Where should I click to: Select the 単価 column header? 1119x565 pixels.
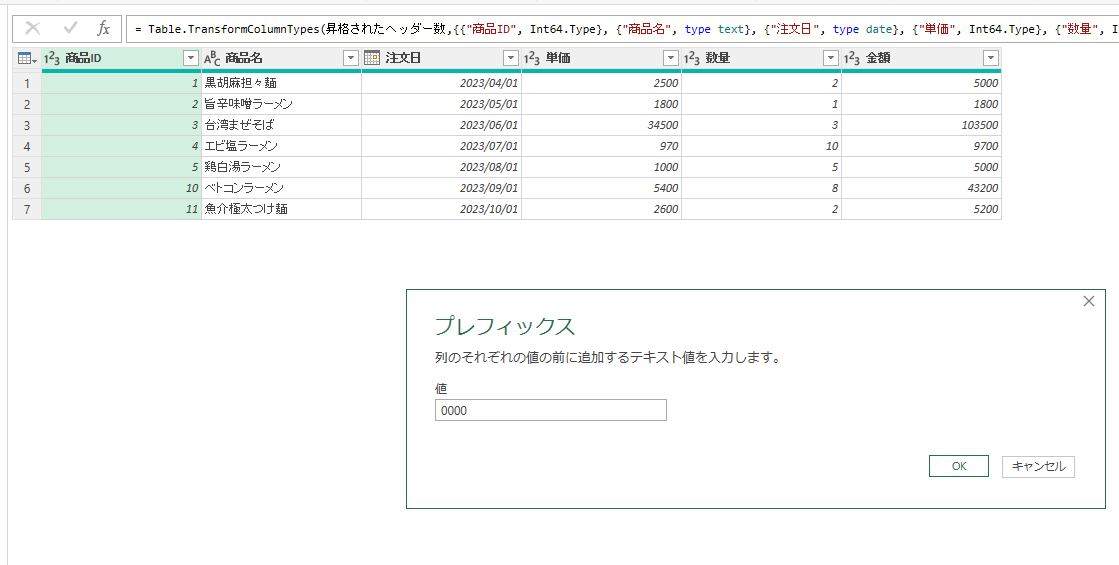point(601,58)
